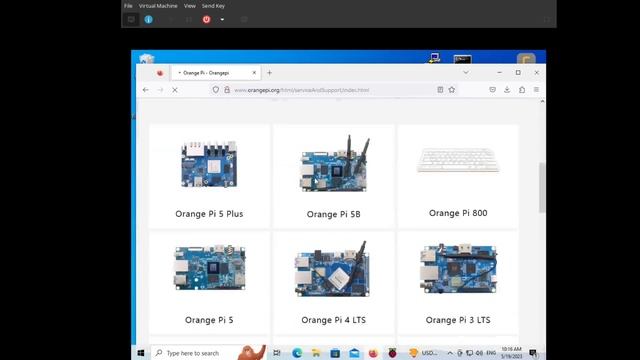Open a new browser tab
Screen dimensions: 640x360
[x=269, y=73]
